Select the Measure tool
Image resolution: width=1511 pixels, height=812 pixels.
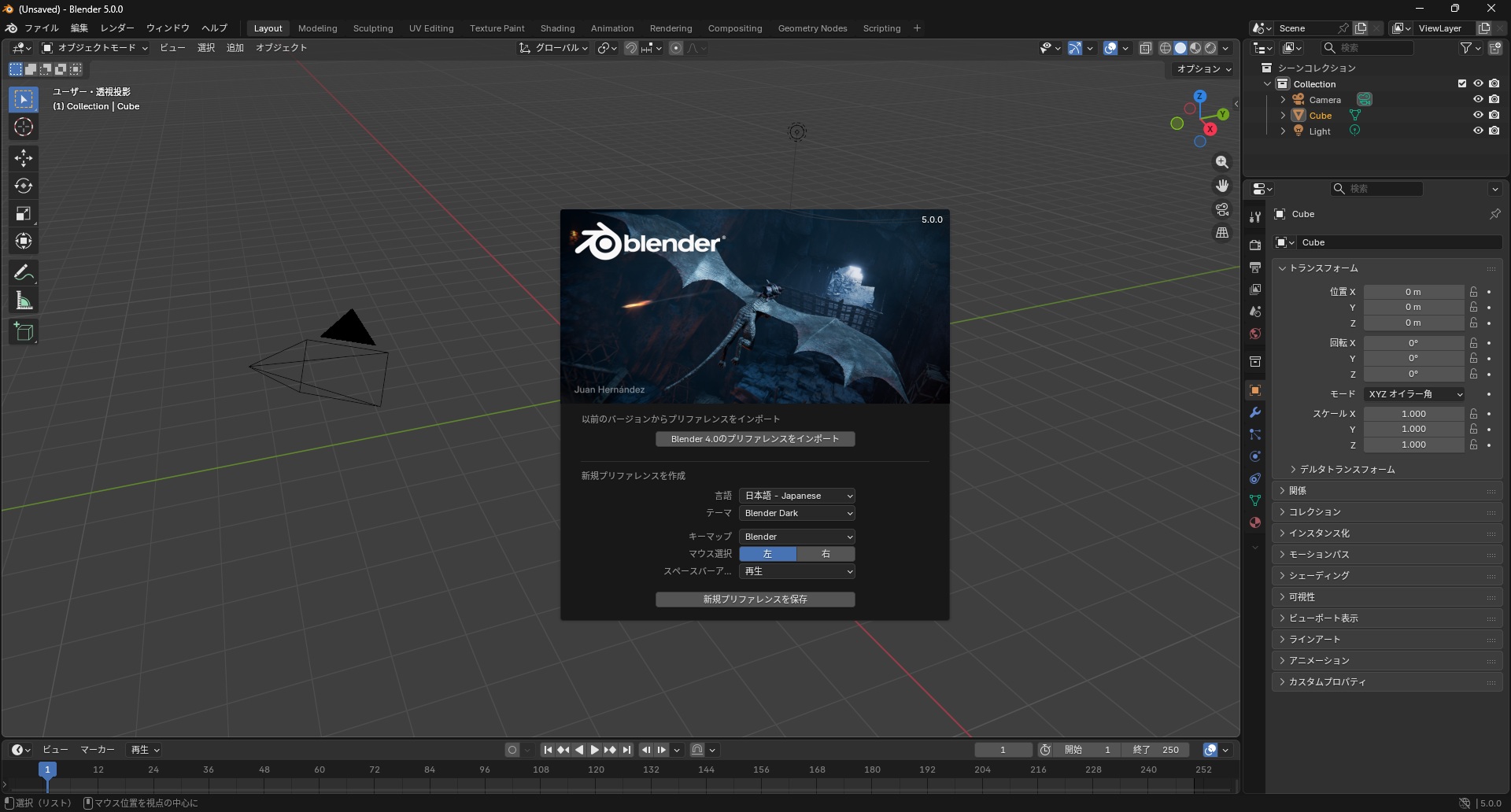pos(24,300)
